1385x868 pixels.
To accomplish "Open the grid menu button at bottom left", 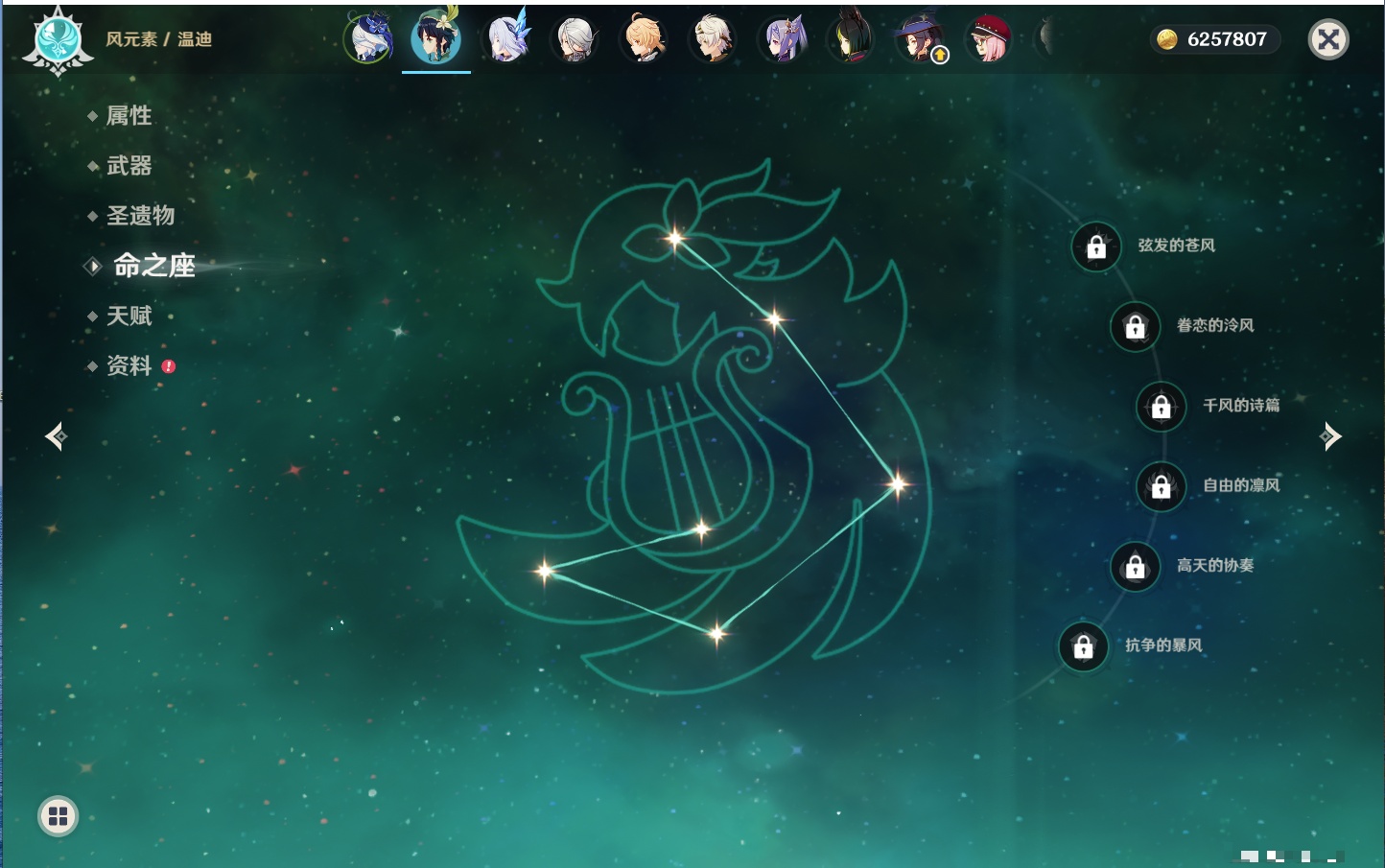I will (x=58, y=816).
